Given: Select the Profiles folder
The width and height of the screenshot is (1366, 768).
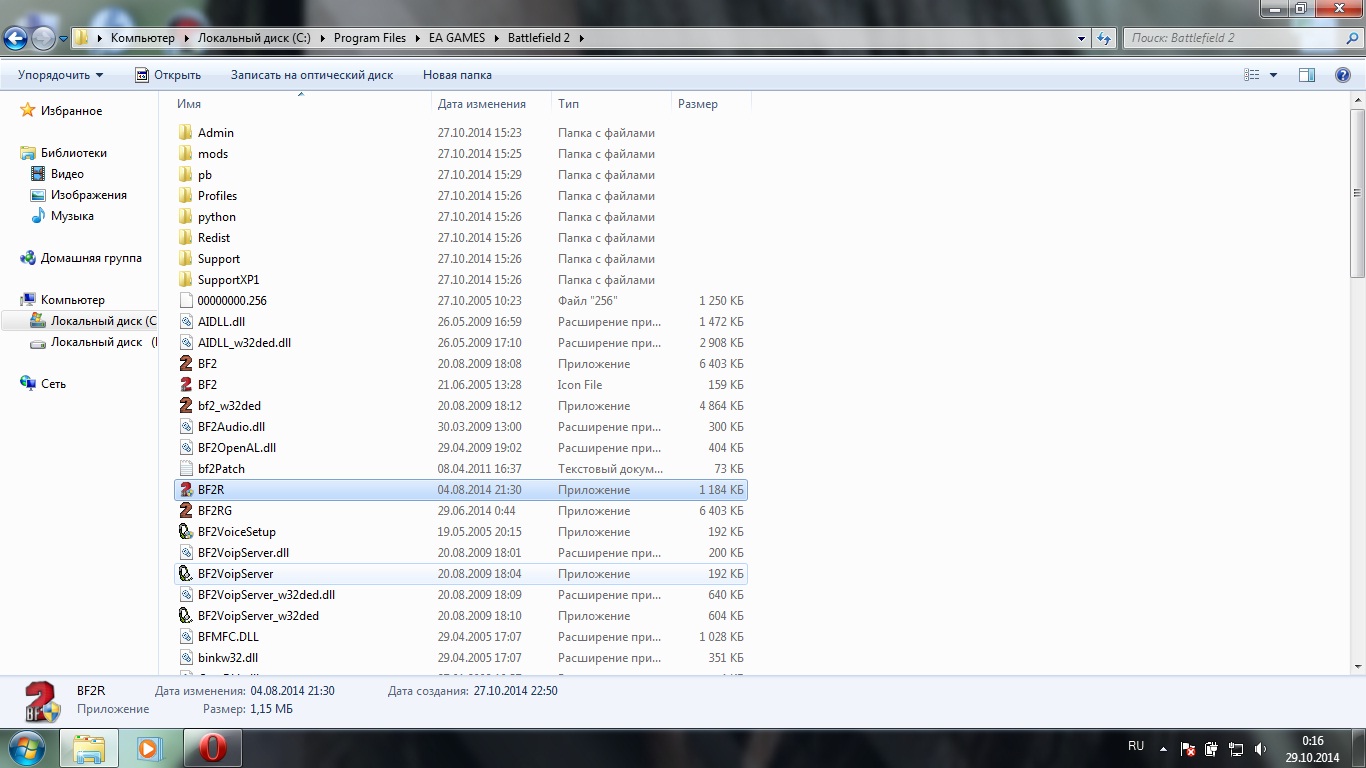Looking at the screenshot, I should click(217, 196).
